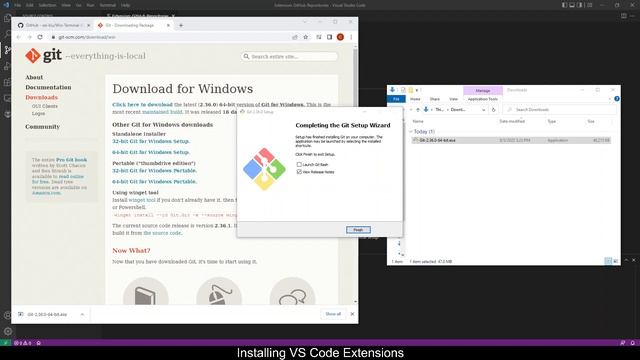Open the Chrome profile avatar

[340, 37]
